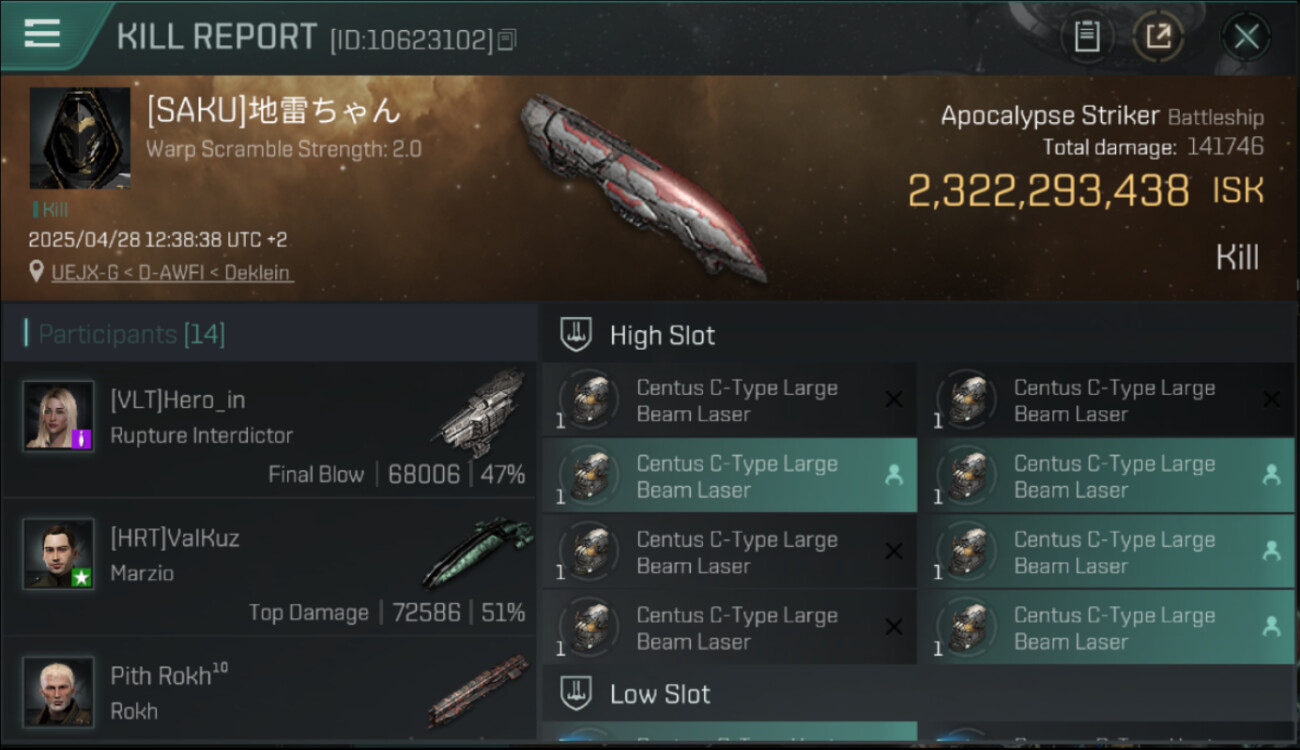Screen dimensions: 1300x750
Task: Click the Apocalypse Striker ship image
Action: [640, 187]
